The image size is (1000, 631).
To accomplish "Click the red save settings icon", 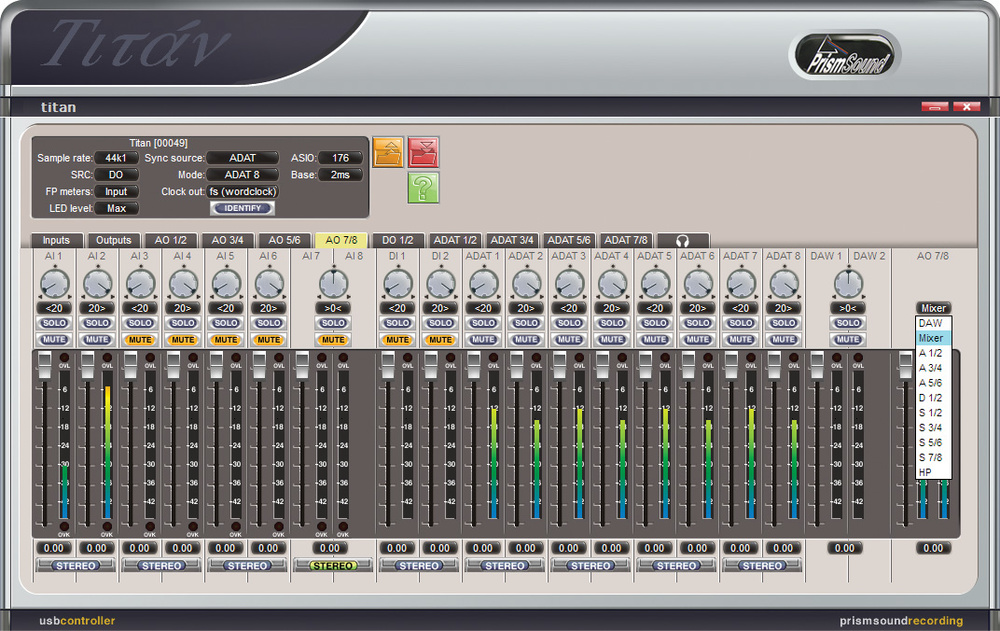I will click(423, 152).
